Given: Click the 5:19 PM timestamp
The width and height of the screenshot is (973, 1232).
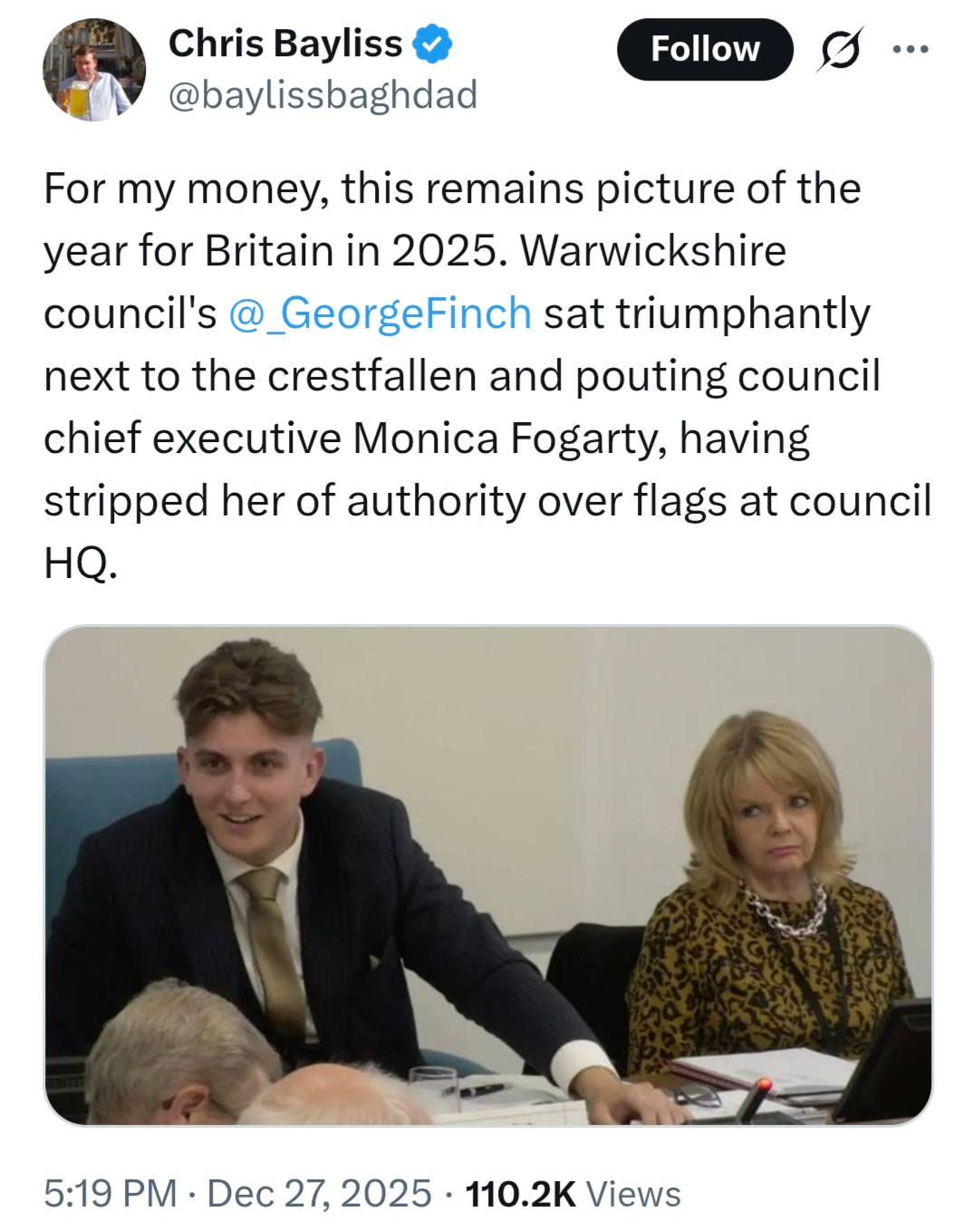Looking at the screenshot, I should 110,1193.
